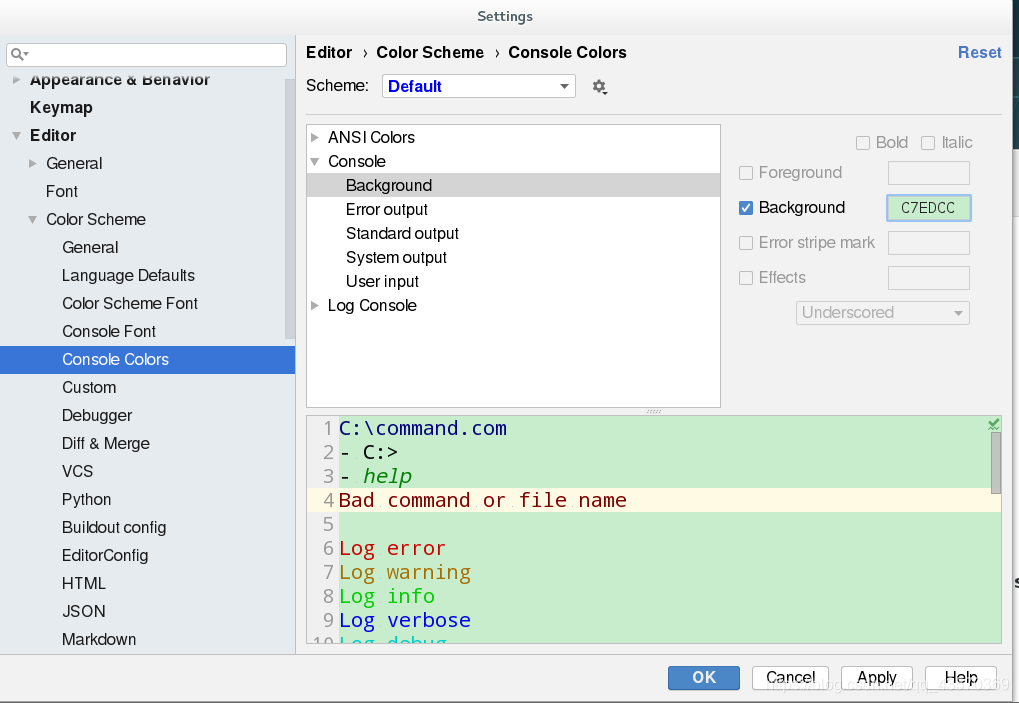The image size is (1019, 703).
Task: Expand the General section under Editor
Action: pos(33,164)
